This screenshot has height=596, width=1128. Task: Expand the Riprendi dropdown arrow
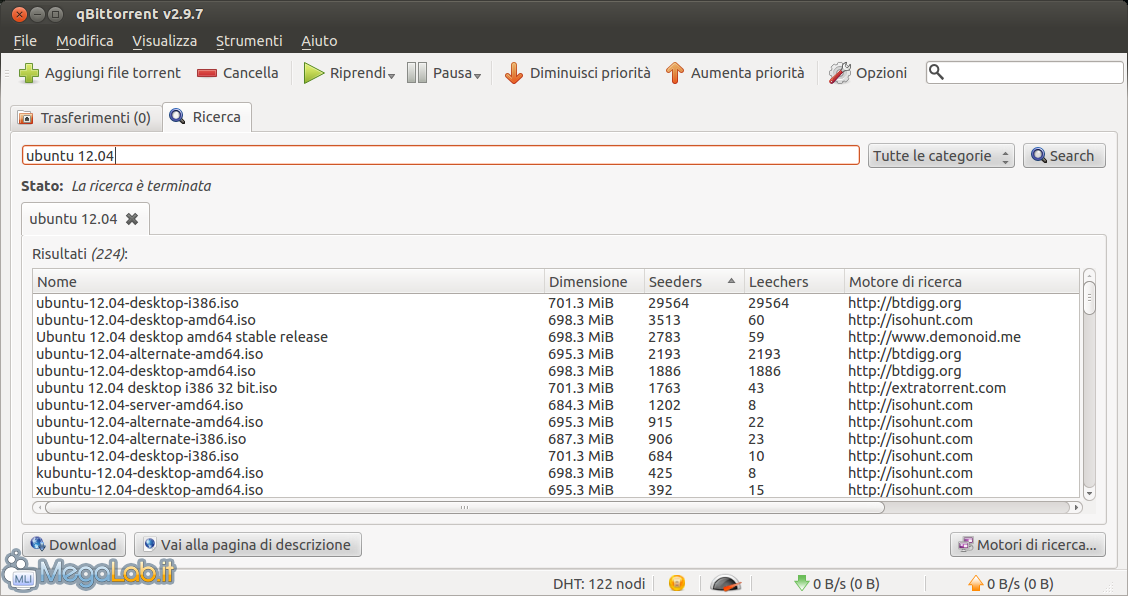tap(391, 76)
